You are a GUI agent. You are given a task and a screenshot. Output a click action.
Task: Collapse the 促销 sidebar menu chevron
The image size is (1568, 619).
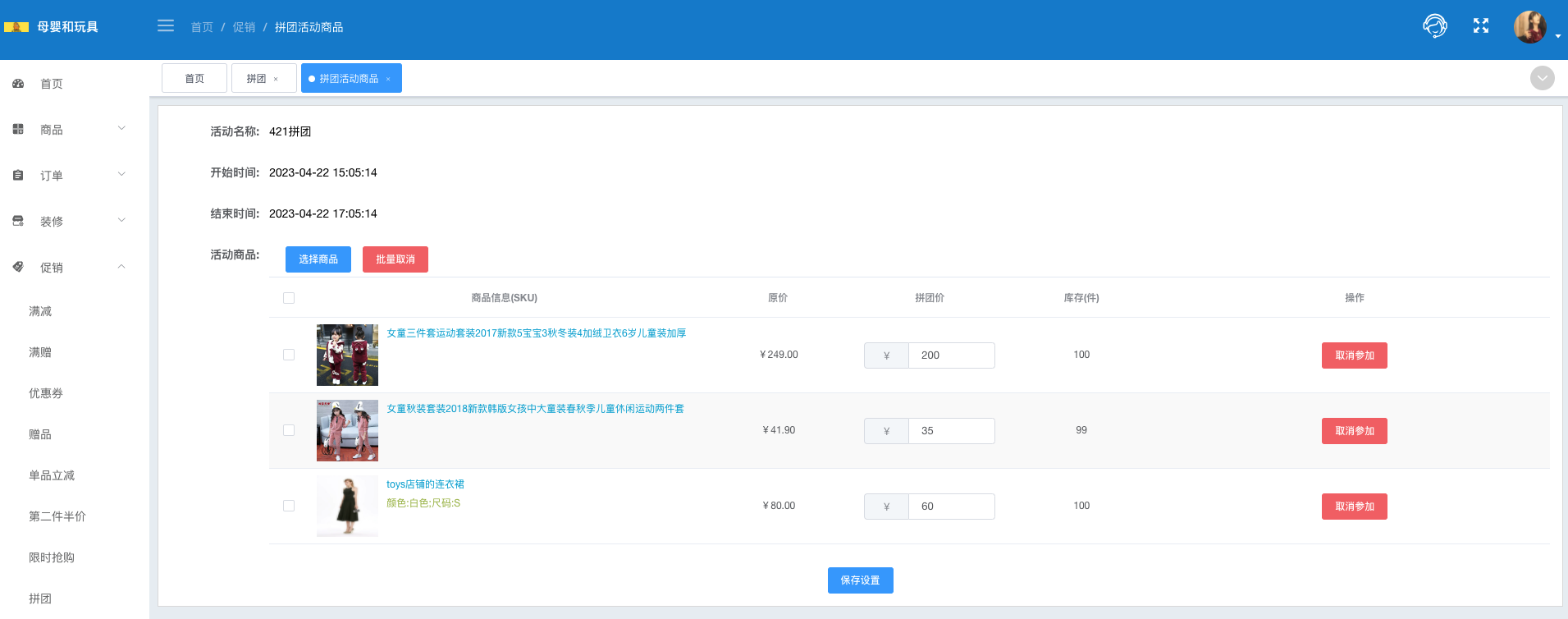point(121,267)
